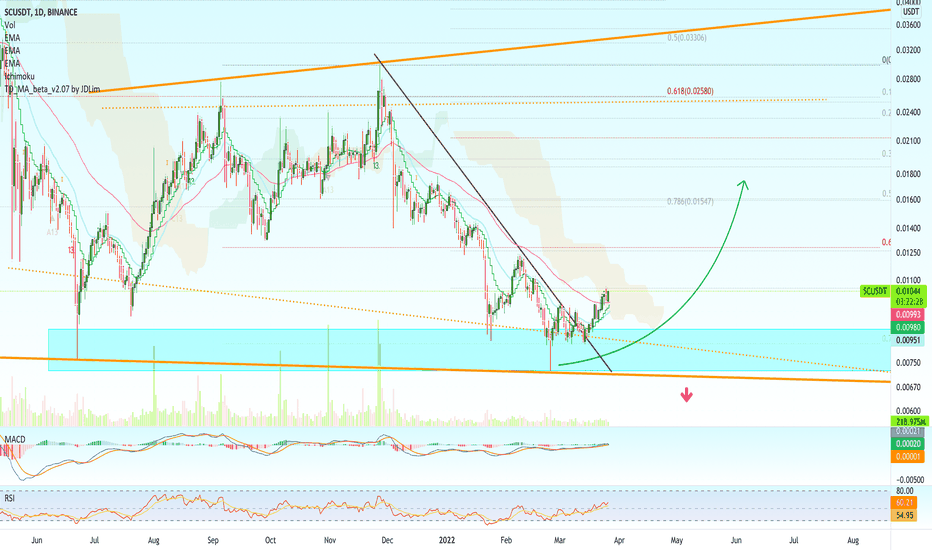Click the red 0.00993 price tag
This screenshot has height=550, width=932.
click(x=908, y=315)
